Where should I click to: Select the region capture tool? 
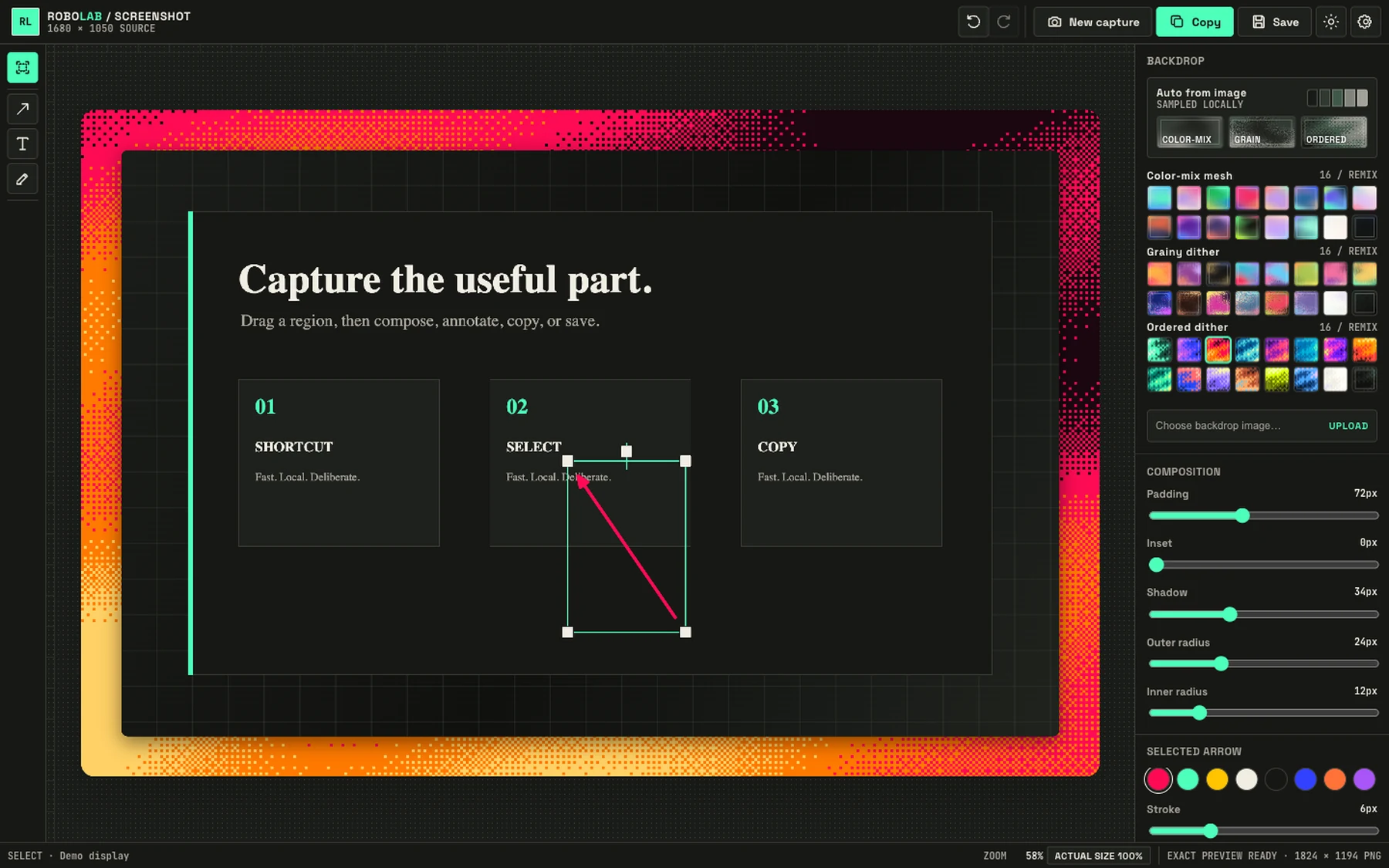click(22, 68)
